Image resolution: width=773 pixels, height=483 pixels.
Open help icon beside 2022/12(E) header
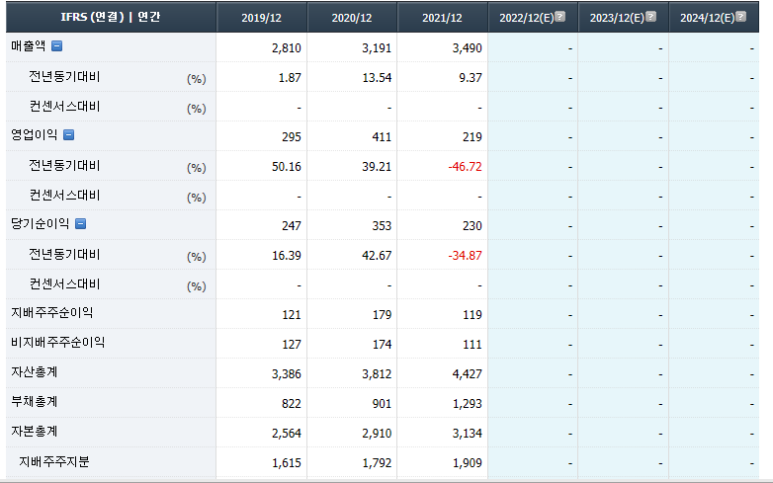click(x=560, y=16)
